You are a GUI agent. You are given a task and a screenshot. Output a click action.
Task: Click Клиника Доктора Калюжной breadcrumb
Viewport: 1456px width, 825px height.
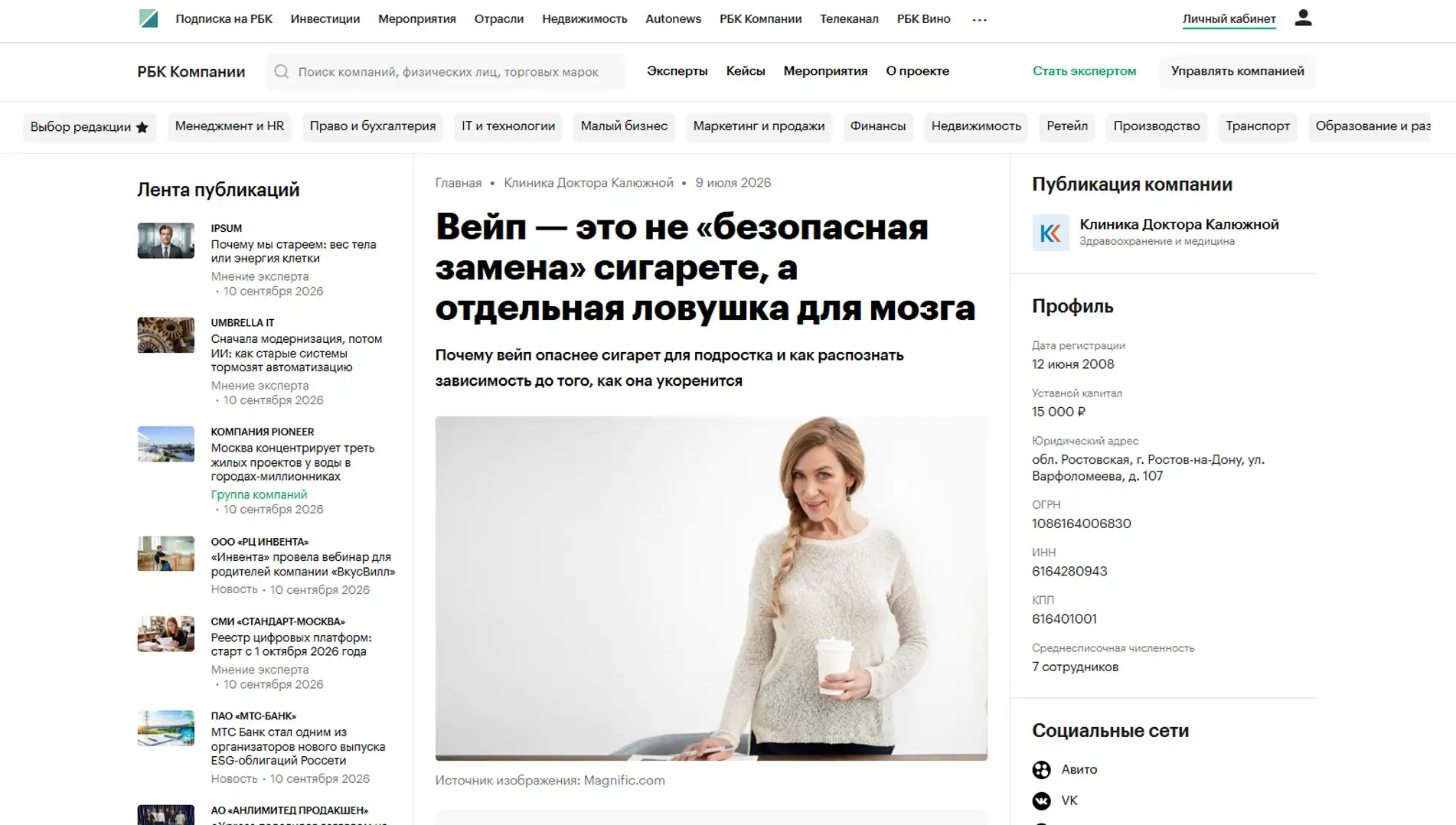[x=588, y=183]
